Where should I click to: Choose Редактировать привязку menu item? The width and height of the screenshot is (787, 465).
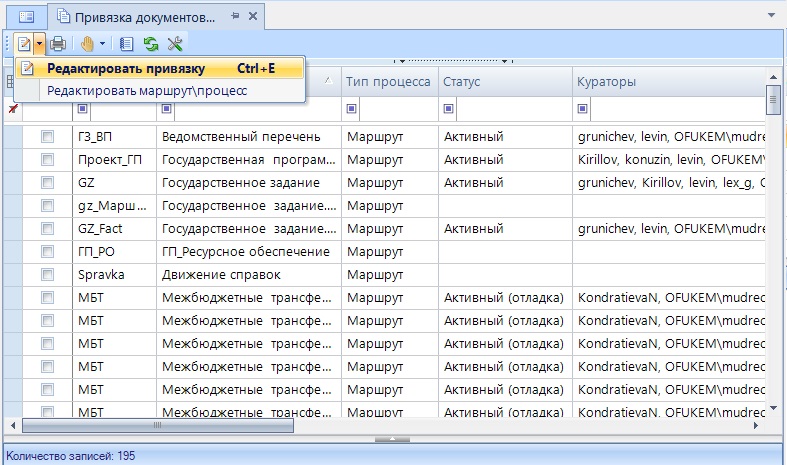point(126,69)
